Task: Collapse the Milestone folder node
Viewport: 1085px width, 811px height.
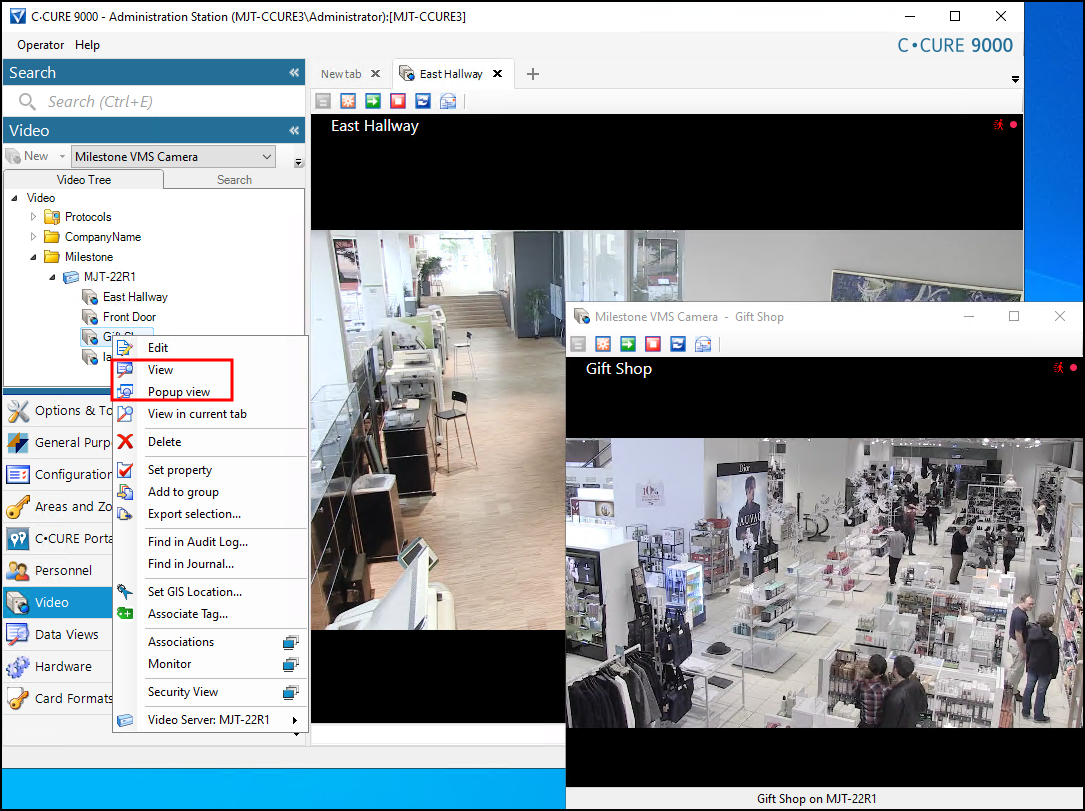Action: 33,257
